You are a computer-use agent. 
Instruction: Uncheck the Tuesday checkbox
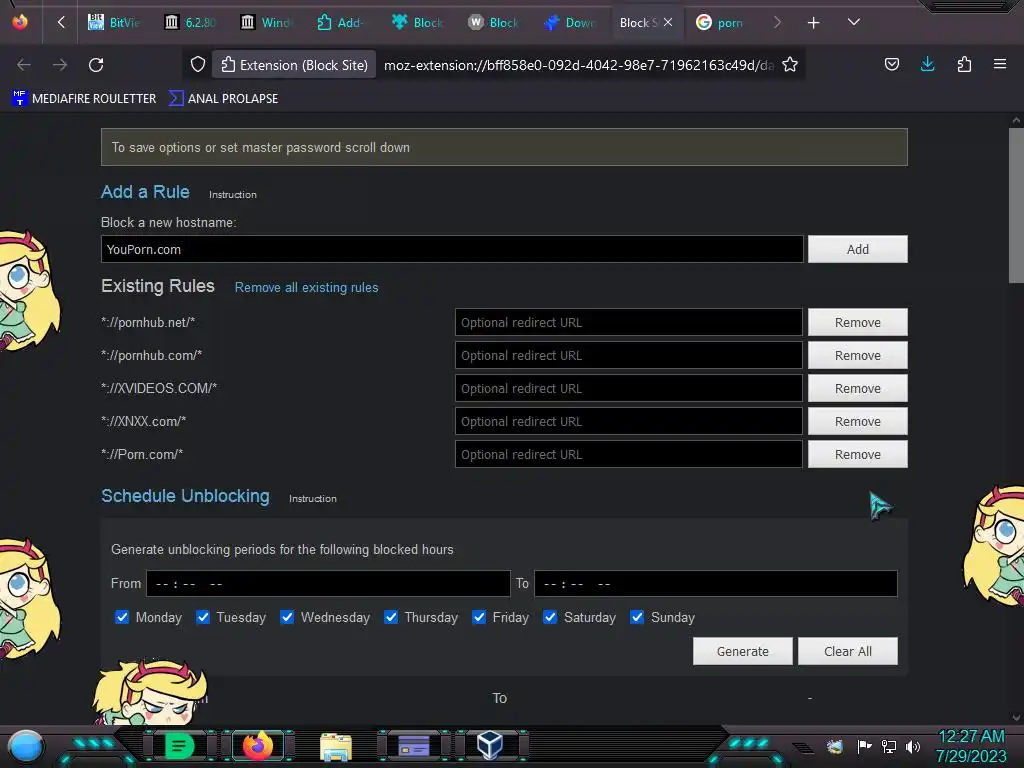click(203, 617)
